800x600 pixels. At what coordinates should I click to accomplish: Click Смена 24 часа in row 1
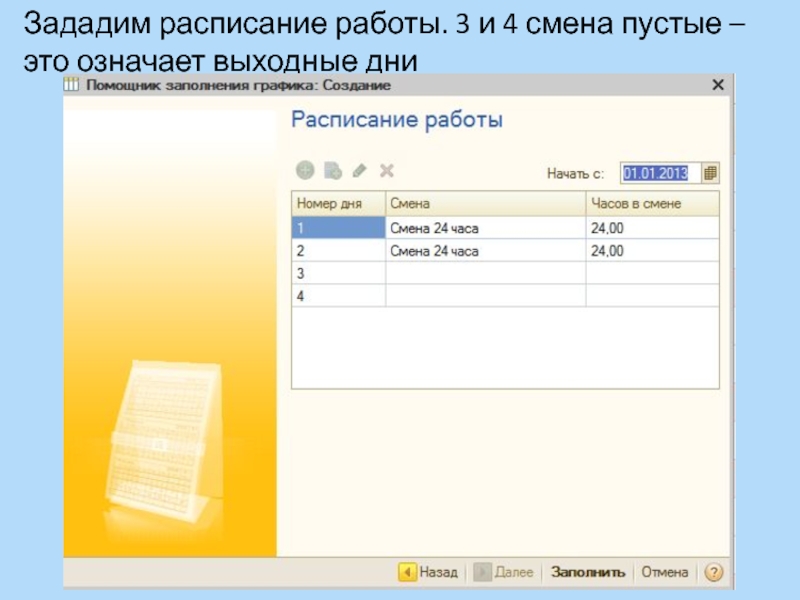(x=485, y=228)
